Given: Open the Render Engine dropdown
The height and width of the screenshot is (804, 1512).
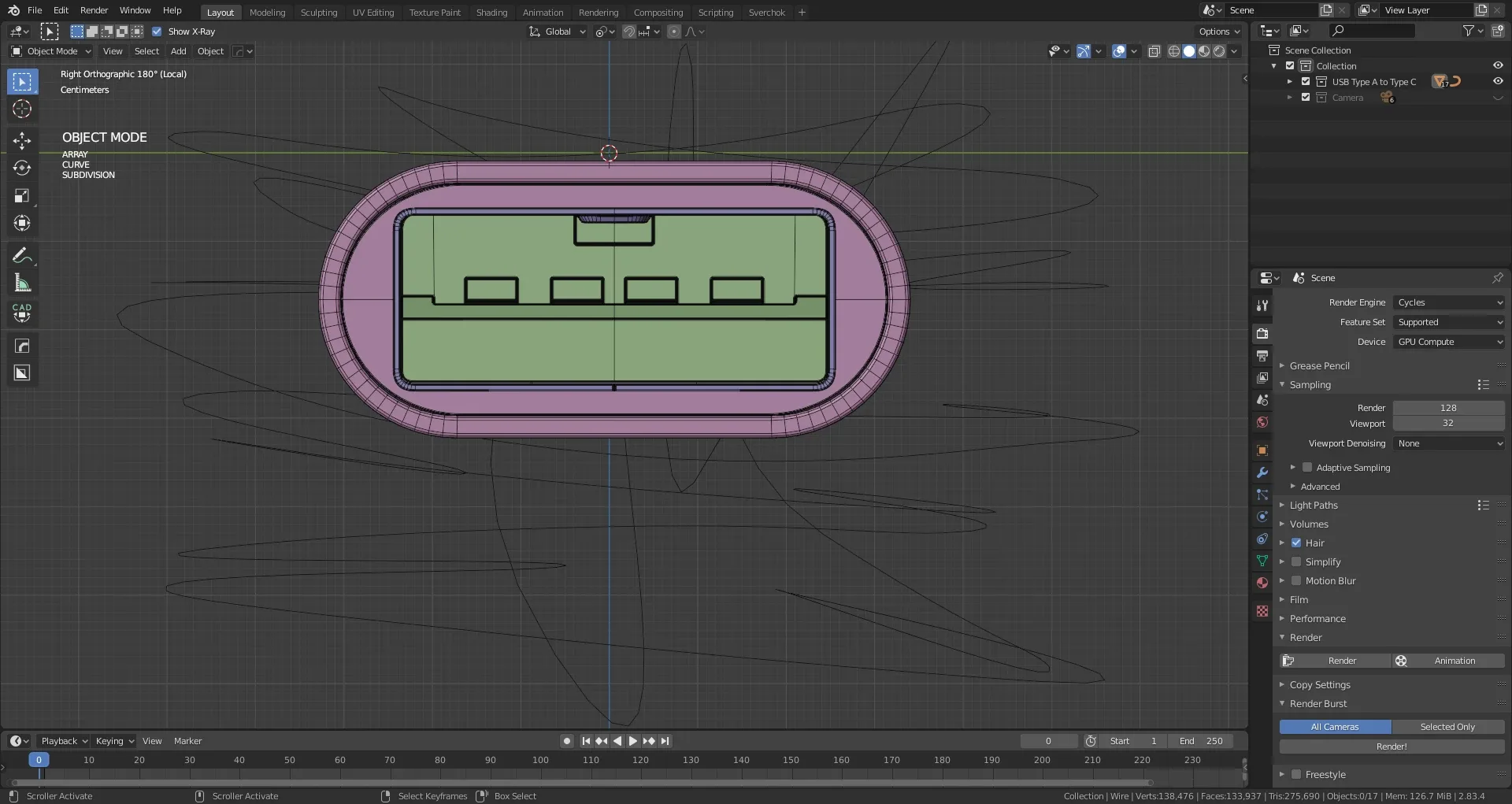Looking at the screenshot, I should point(1448,302).
